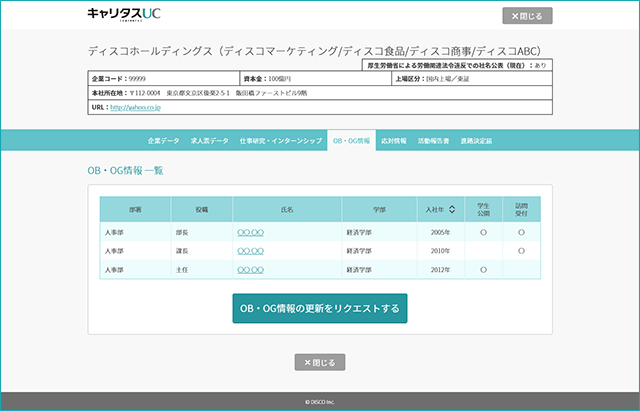Click the © DISCO Inc. footer text

point(320,402)
